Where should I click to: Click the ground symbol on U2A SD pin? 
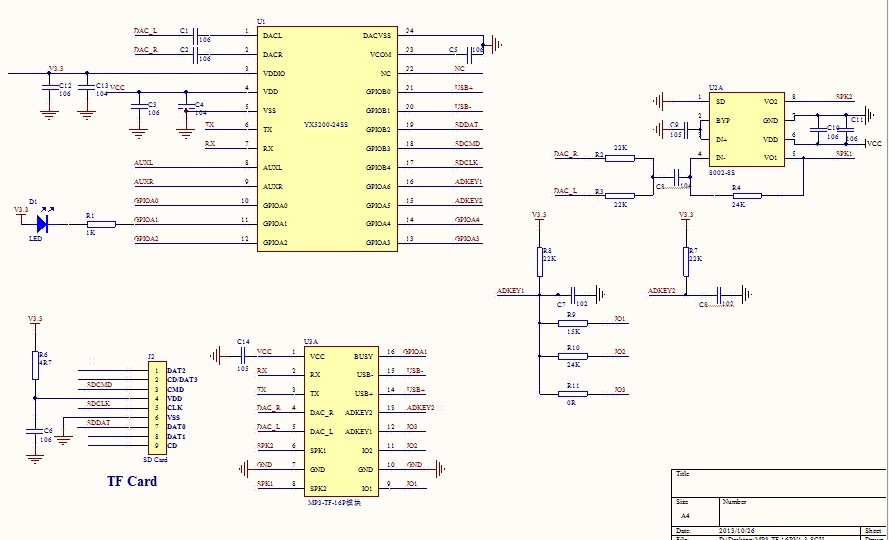click(x=658, y=100)
